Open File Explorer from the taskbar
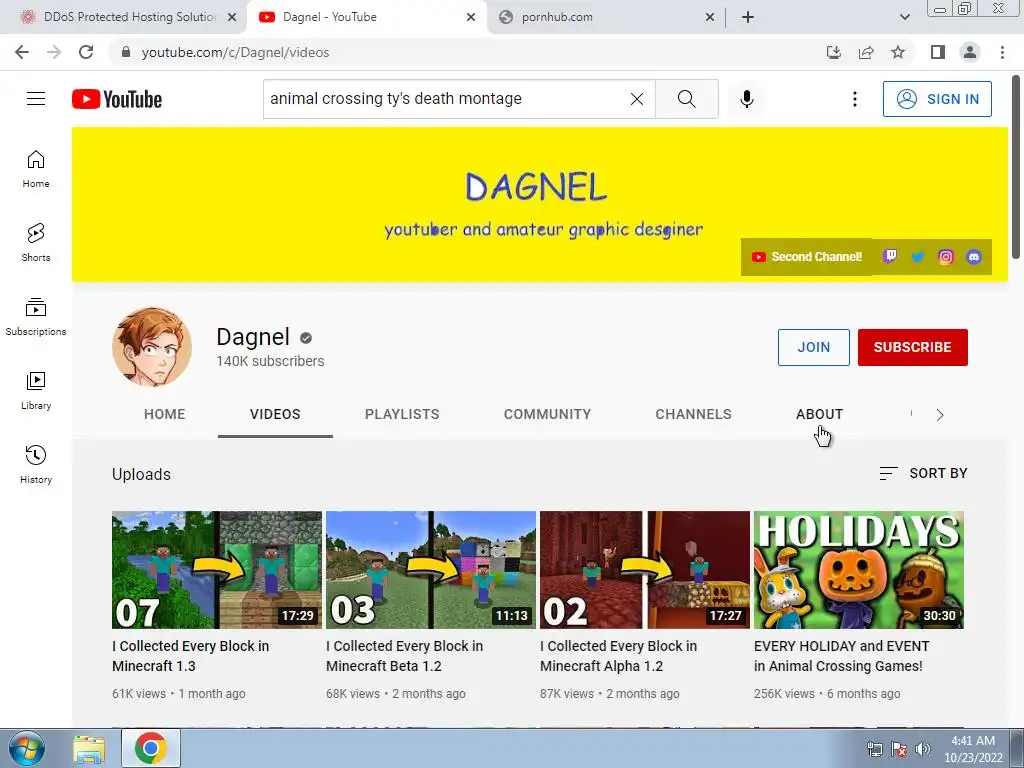The image size is (1024, 768). [89, 748]
